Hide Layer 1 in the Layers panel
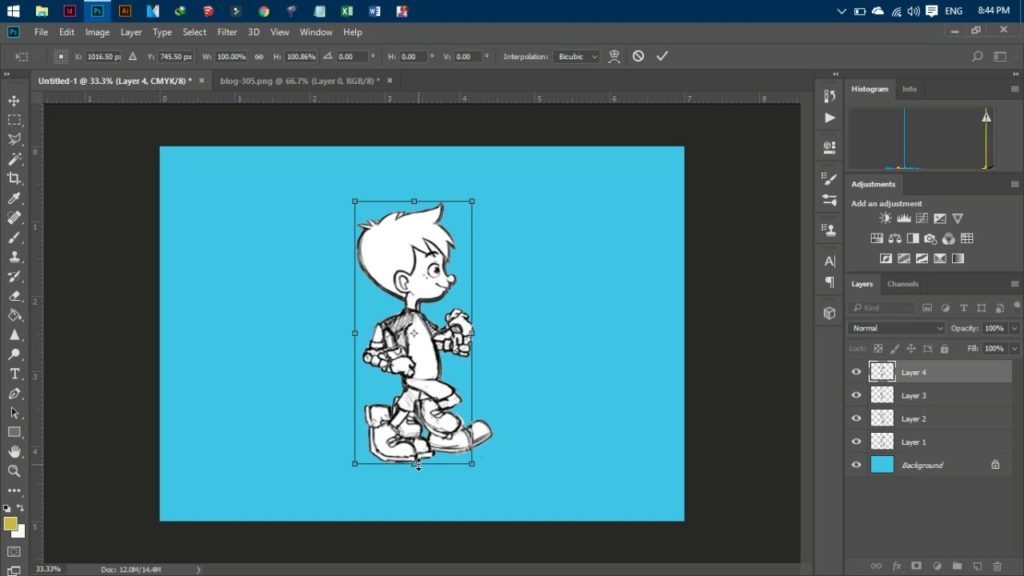1024x576 pixels. pyautogui.click(x=856, y=441)
